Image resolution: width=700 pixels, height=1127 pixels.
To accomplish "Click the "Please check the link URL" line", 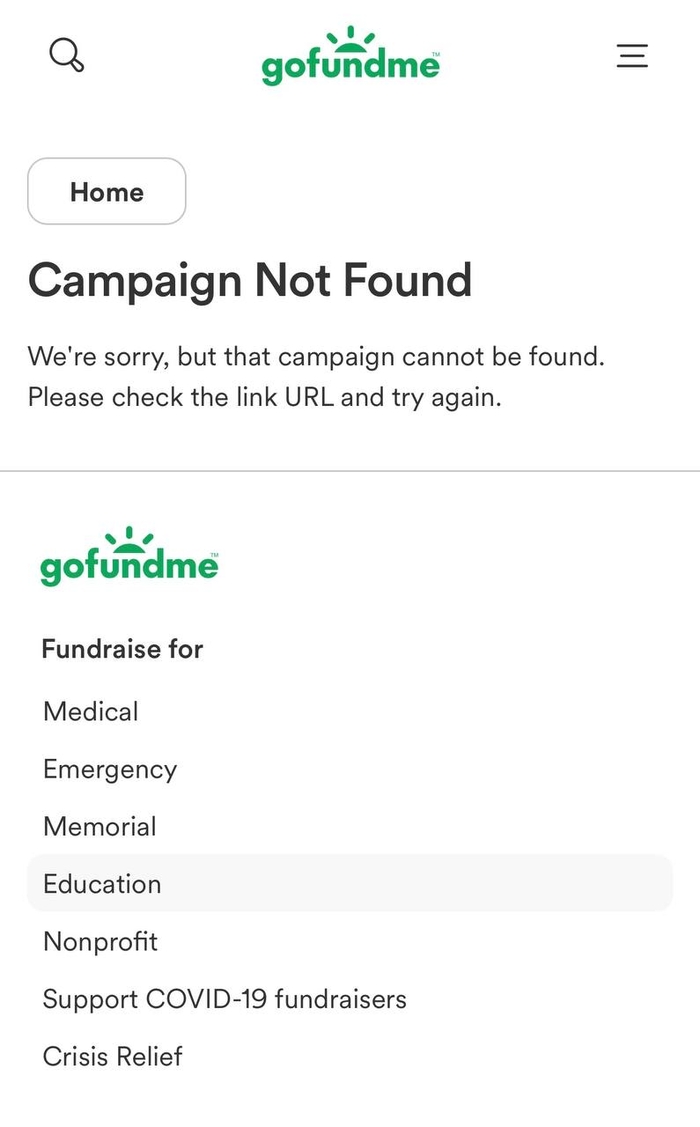I will coord(264,397).
